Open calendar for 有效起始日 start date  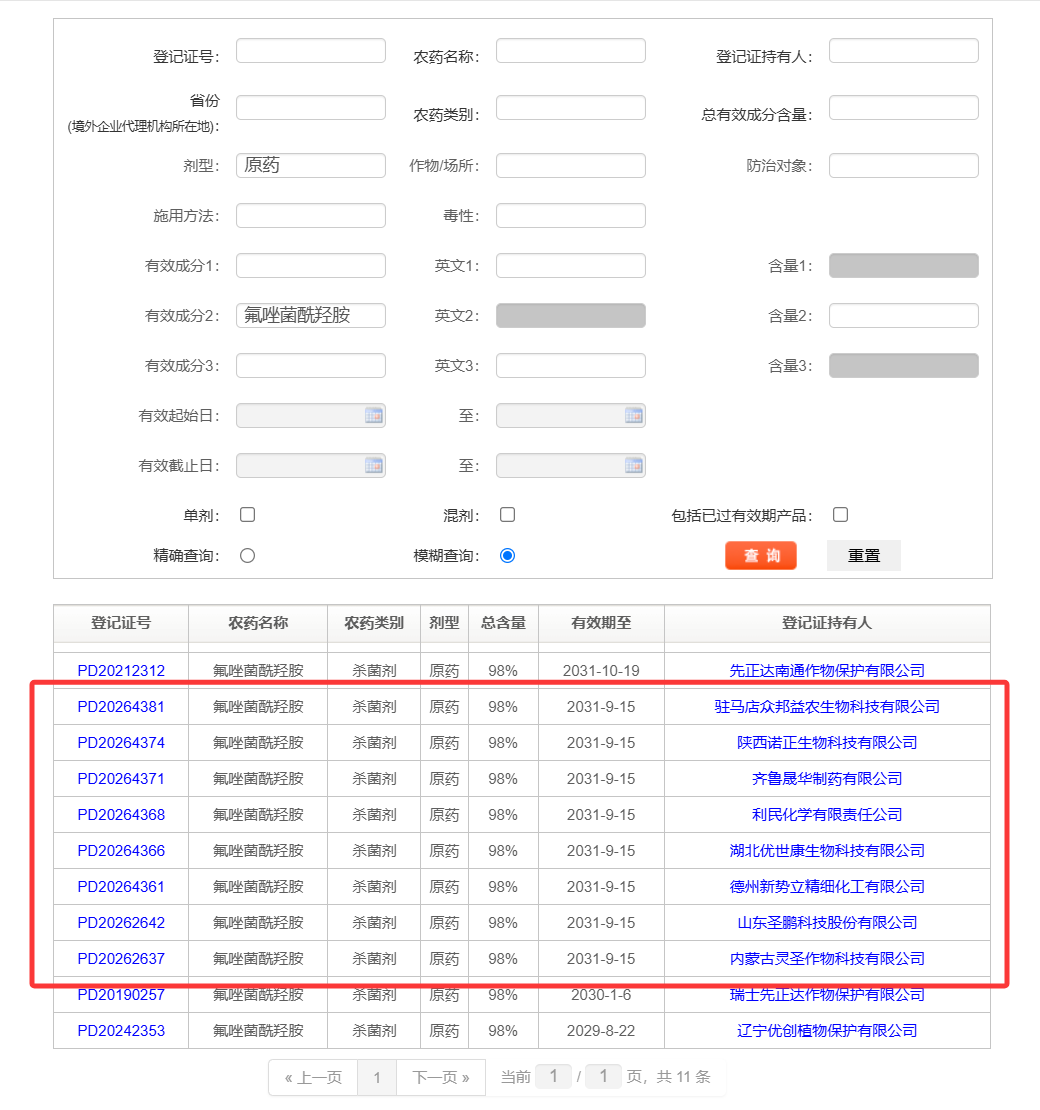tap(374, 416)
